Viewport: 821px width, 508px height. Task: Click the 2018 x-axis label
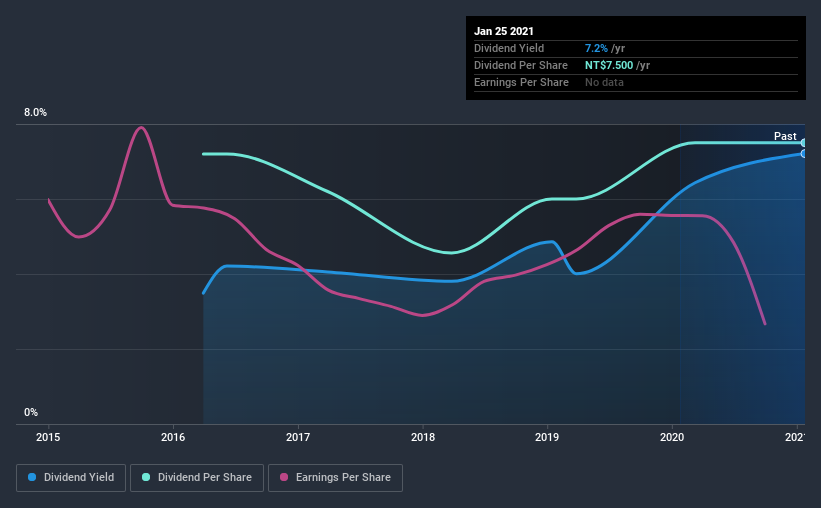click(x=423, y=437)
